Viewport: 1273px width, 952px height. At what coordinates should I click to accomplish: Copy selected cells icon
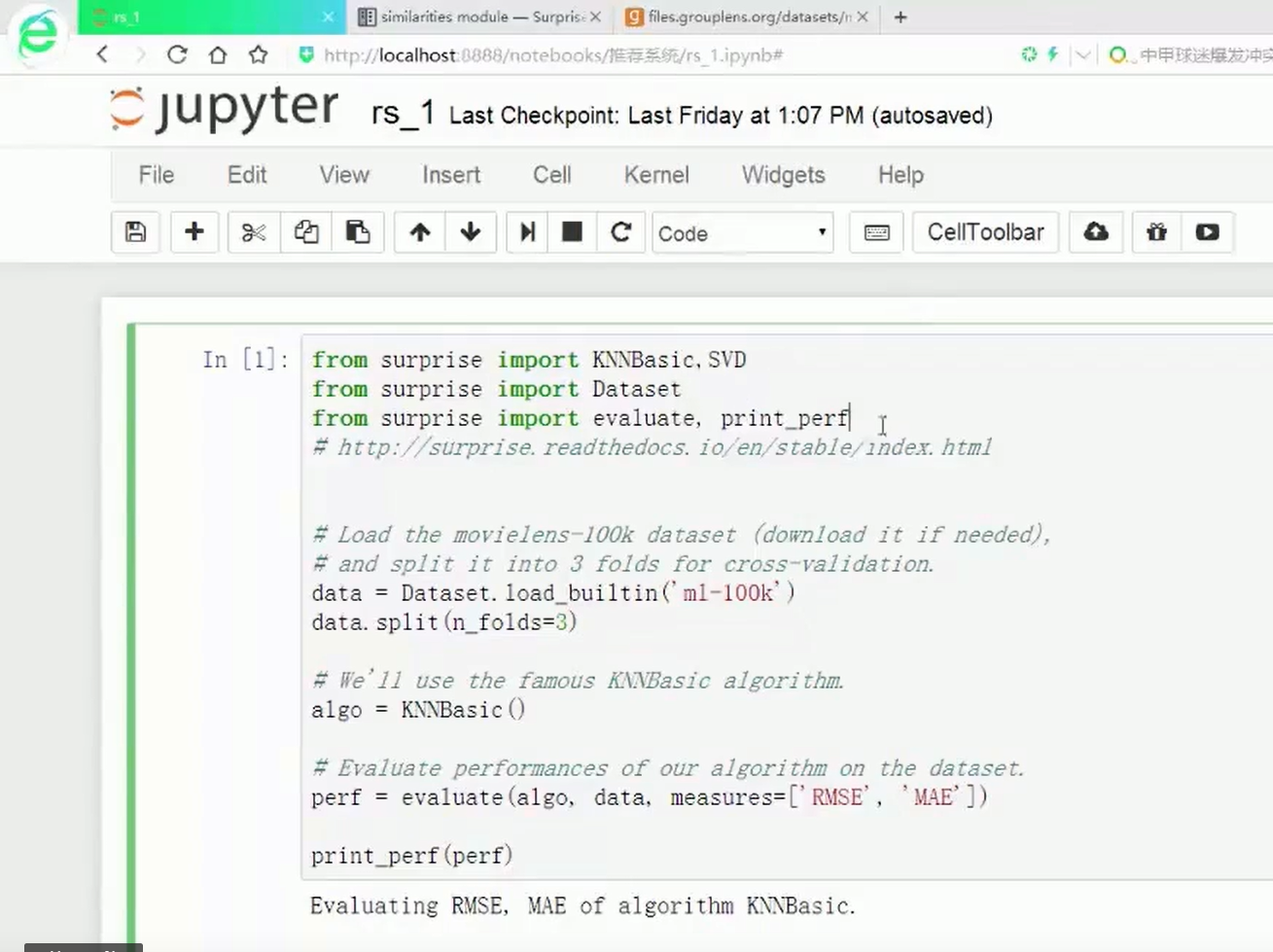coord(306,232)
